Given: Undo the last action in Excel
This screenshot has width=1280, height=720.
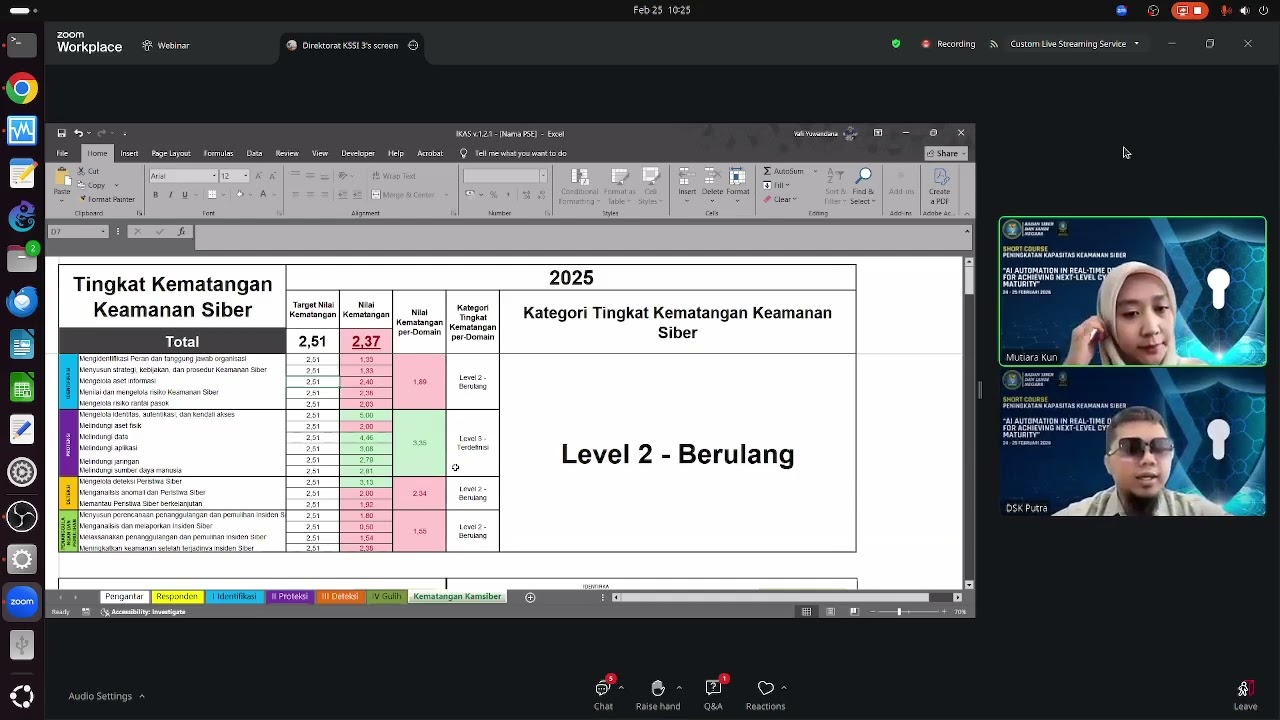Looking at the screenshot, I should coord(78,133).
